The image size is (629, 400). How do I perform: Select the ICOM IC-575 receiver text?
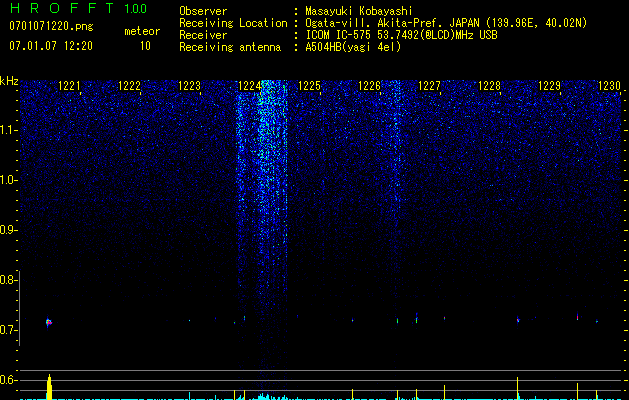click(x=401, y=35)
